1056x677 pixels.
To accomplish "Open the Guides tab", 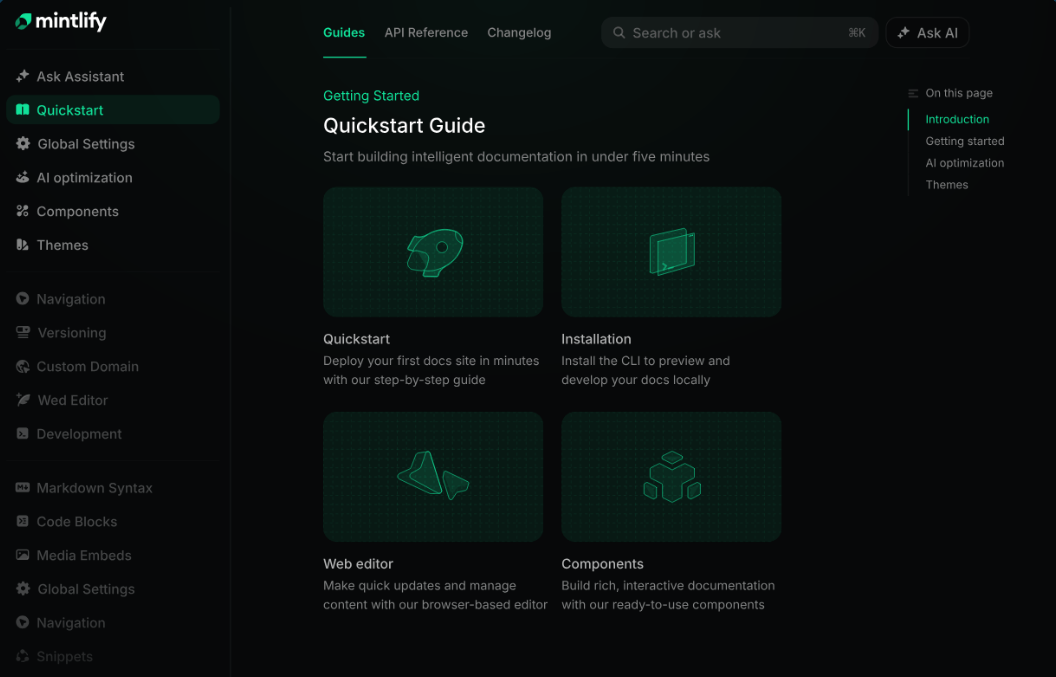I will 343,32.
